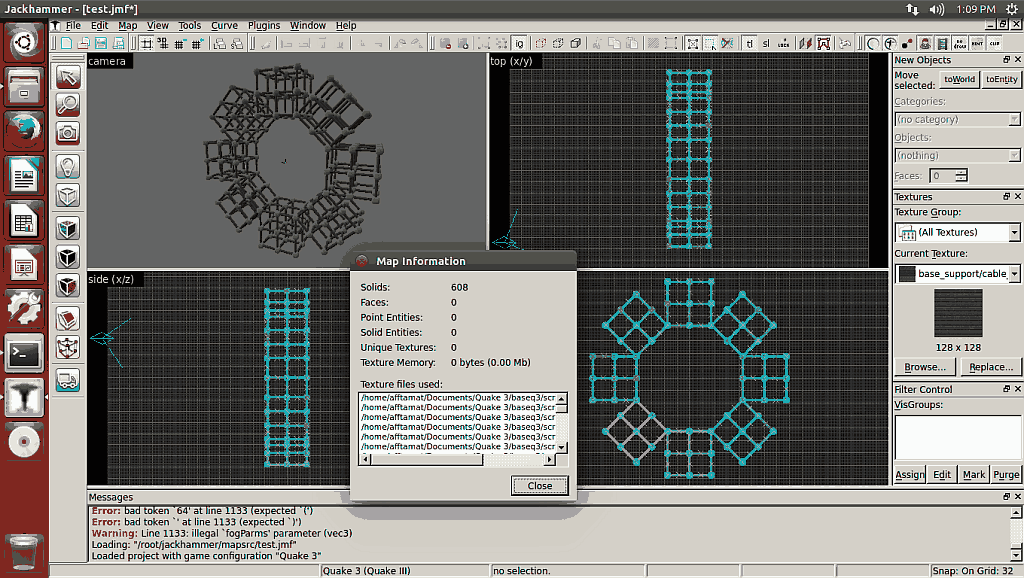Click the Clip tool icon
Viewport: 1024px width, 578px height.
click(x=67, y=318)
